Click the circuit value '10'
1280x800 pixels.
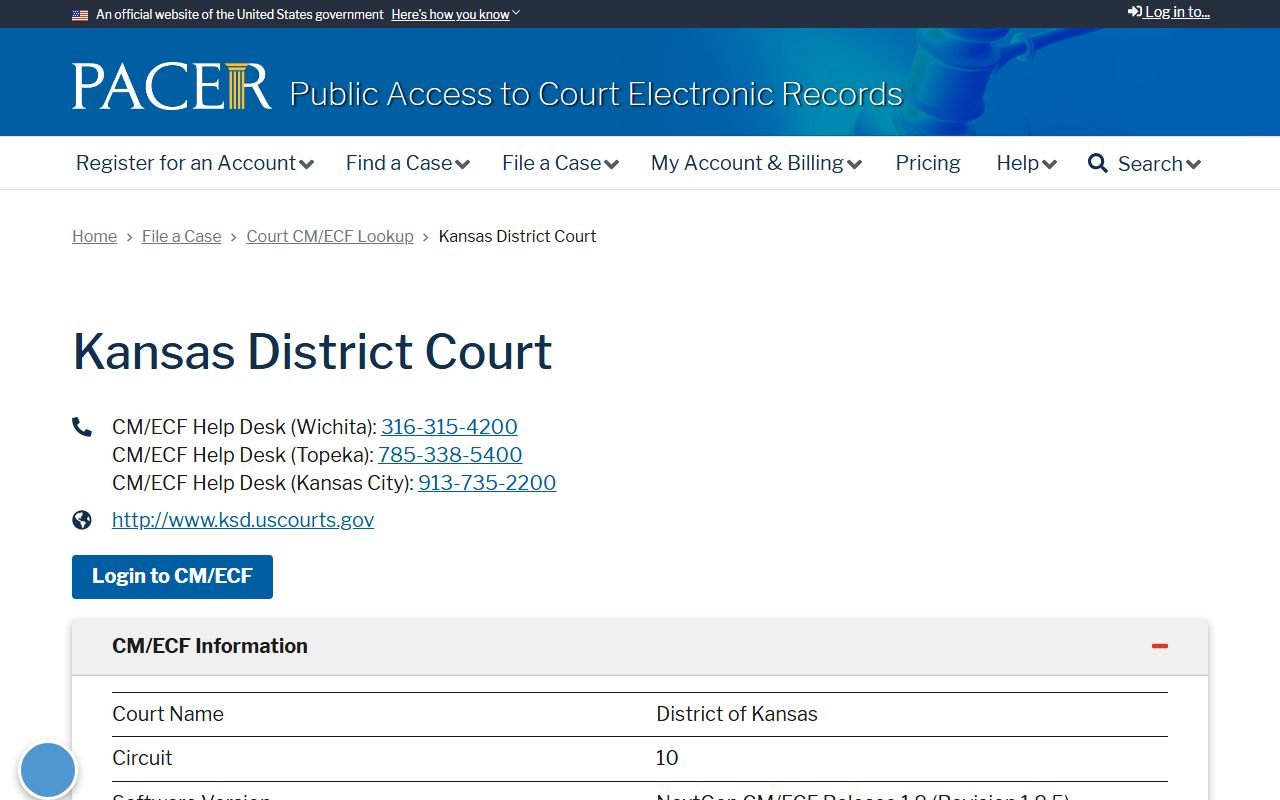(x=667, y=758)
